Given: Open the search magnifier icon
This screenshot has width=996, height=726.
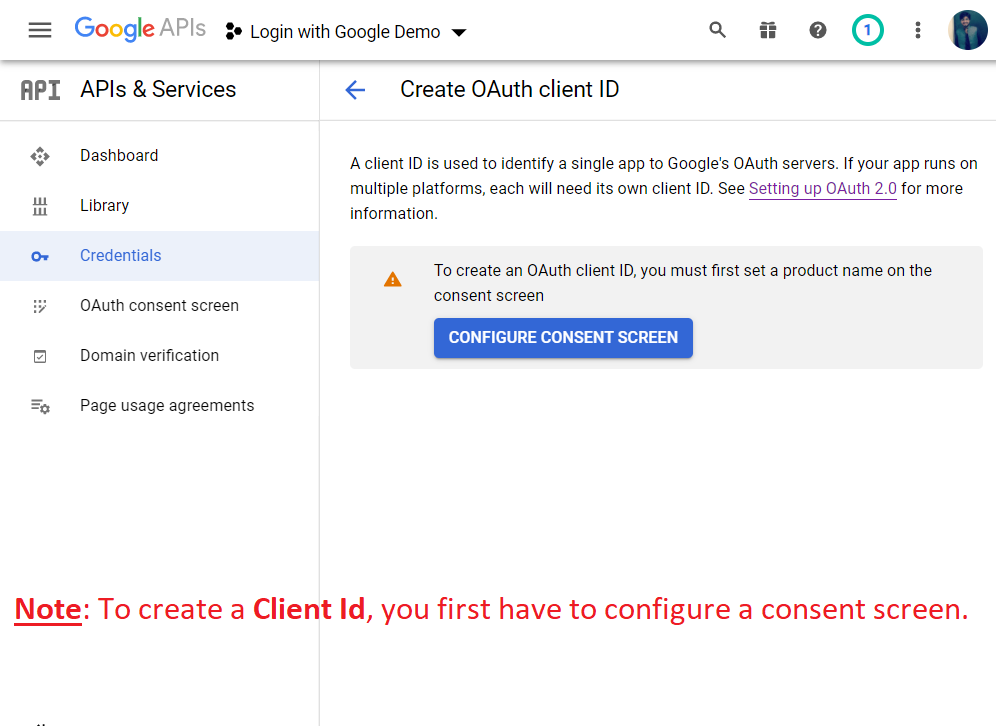Looking at the screenshot, I should point(717,30).
